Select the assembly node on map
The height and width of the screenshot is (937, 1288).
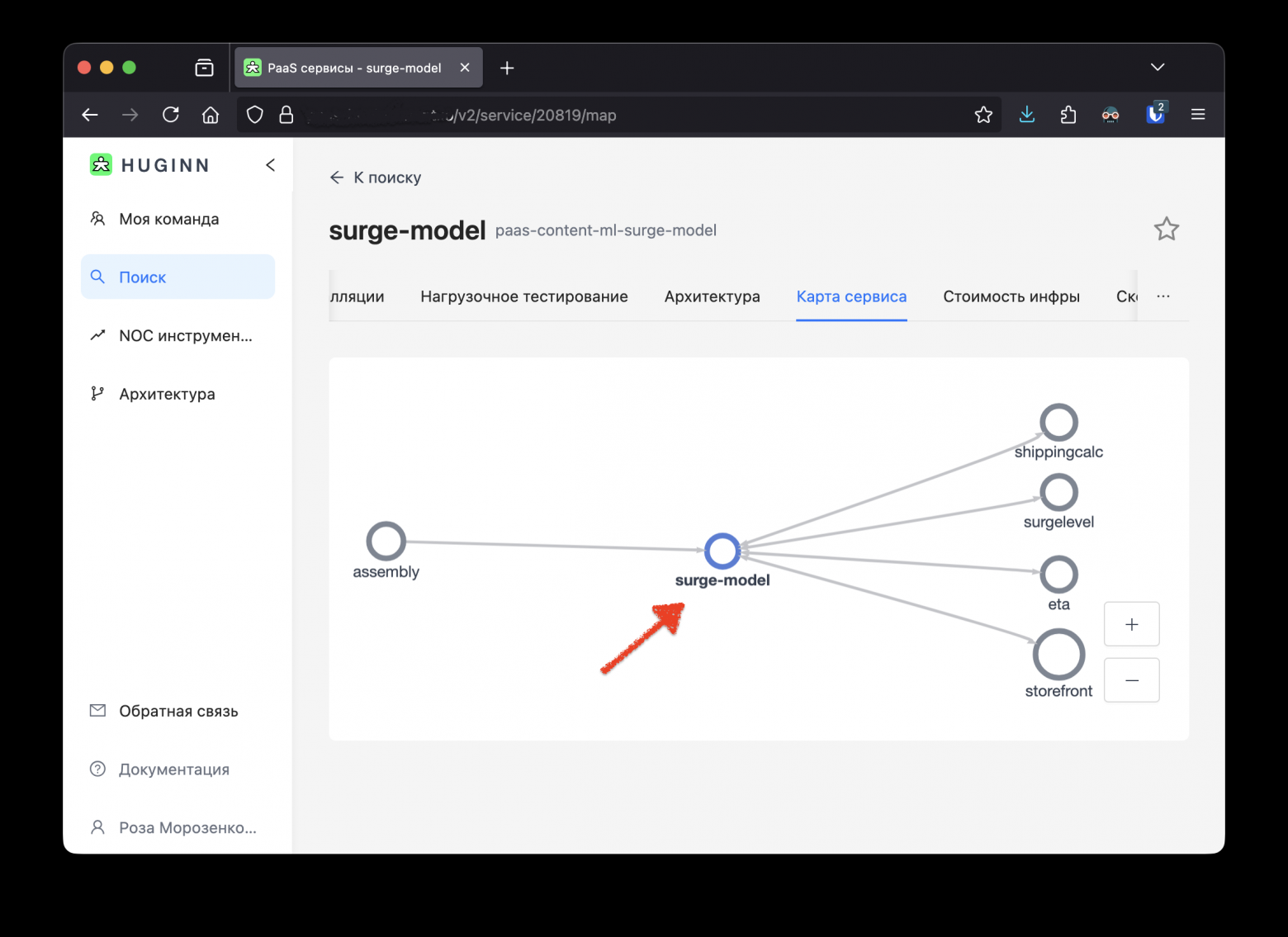pyautogui.click(x=386, y=542)
